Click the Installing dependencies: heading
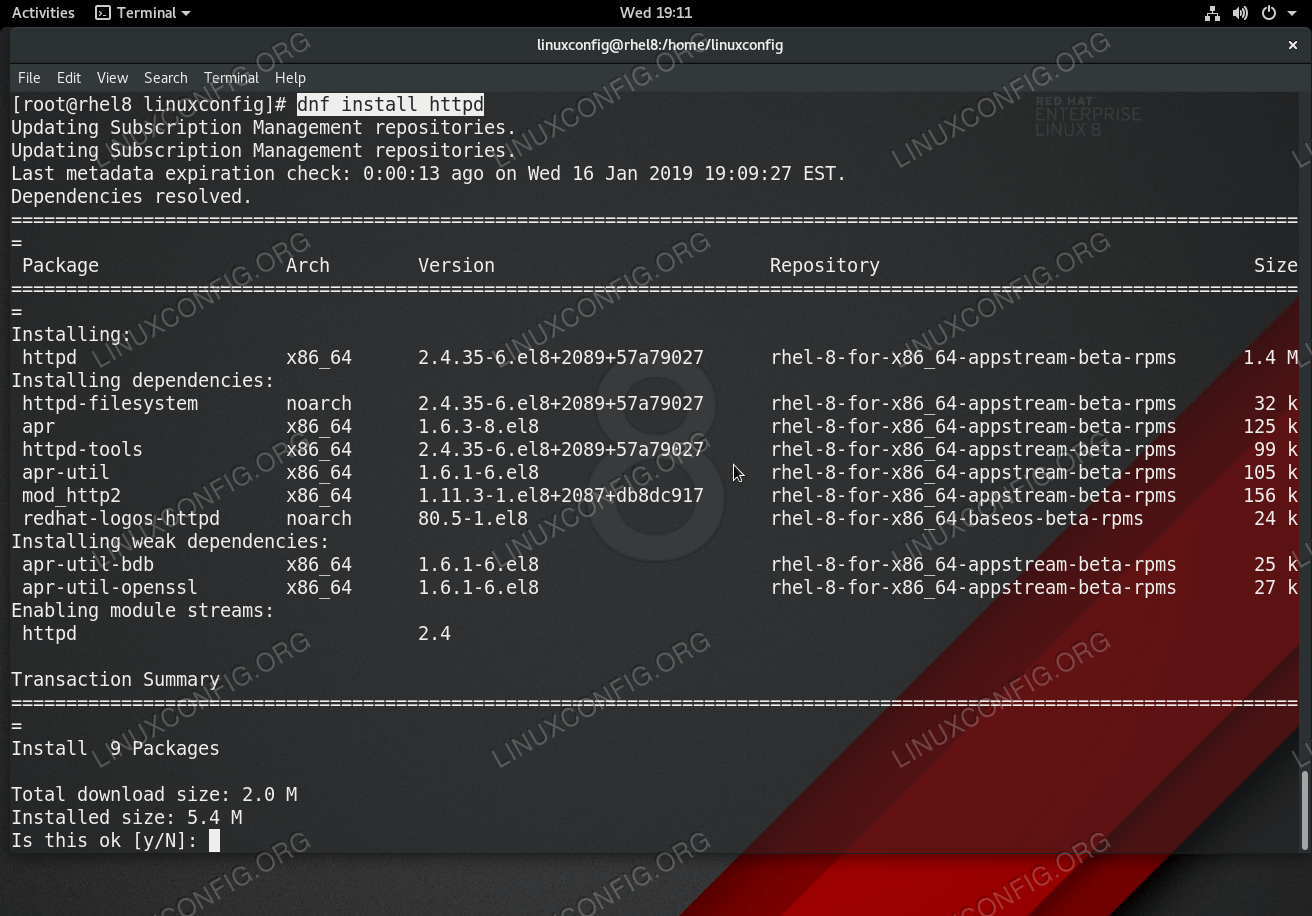 [x=143, y=381]
